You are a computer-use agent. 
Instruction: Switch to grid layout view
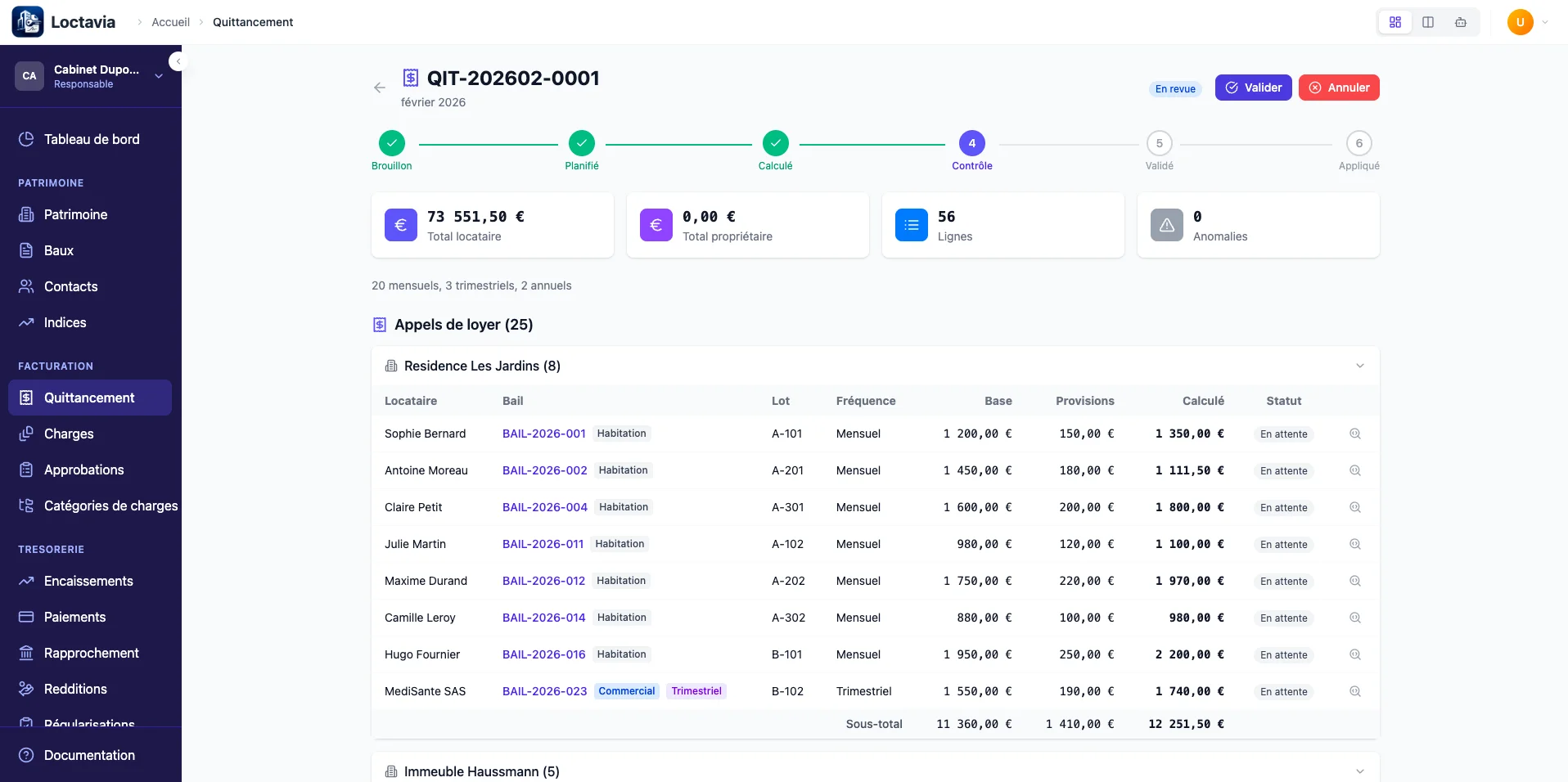(x=1395, y=22)
